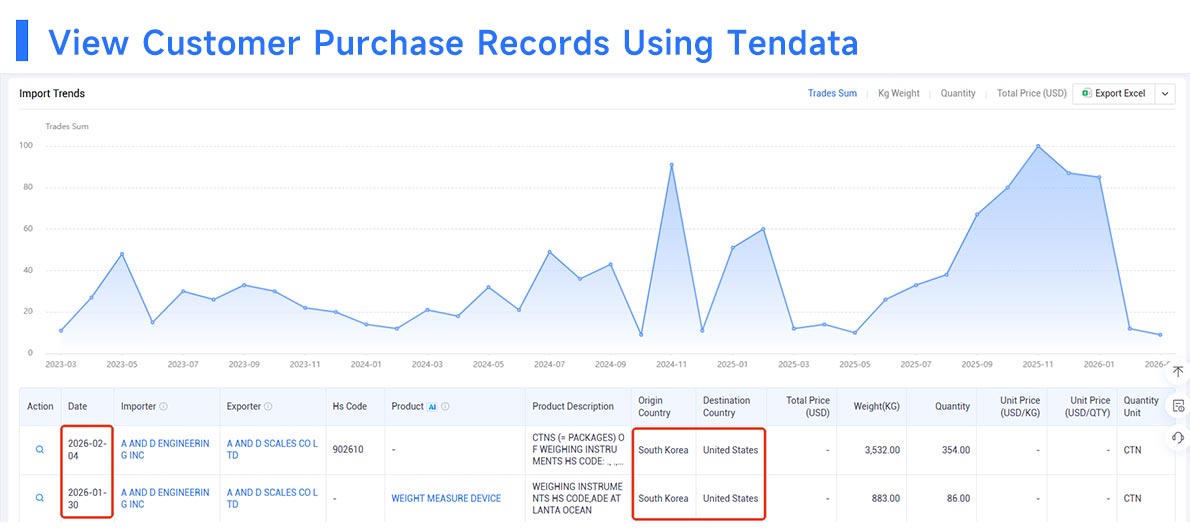This screenshot has width=1190, height=531.
Task: Click the Excel icon in Export button
Action: (1086, 93)
